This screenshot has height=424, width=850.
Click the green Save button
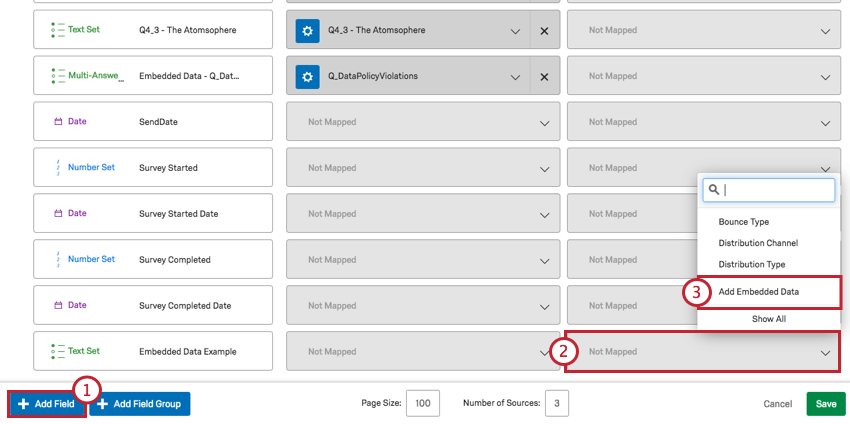pyautogui.click(x=826, y=404)
